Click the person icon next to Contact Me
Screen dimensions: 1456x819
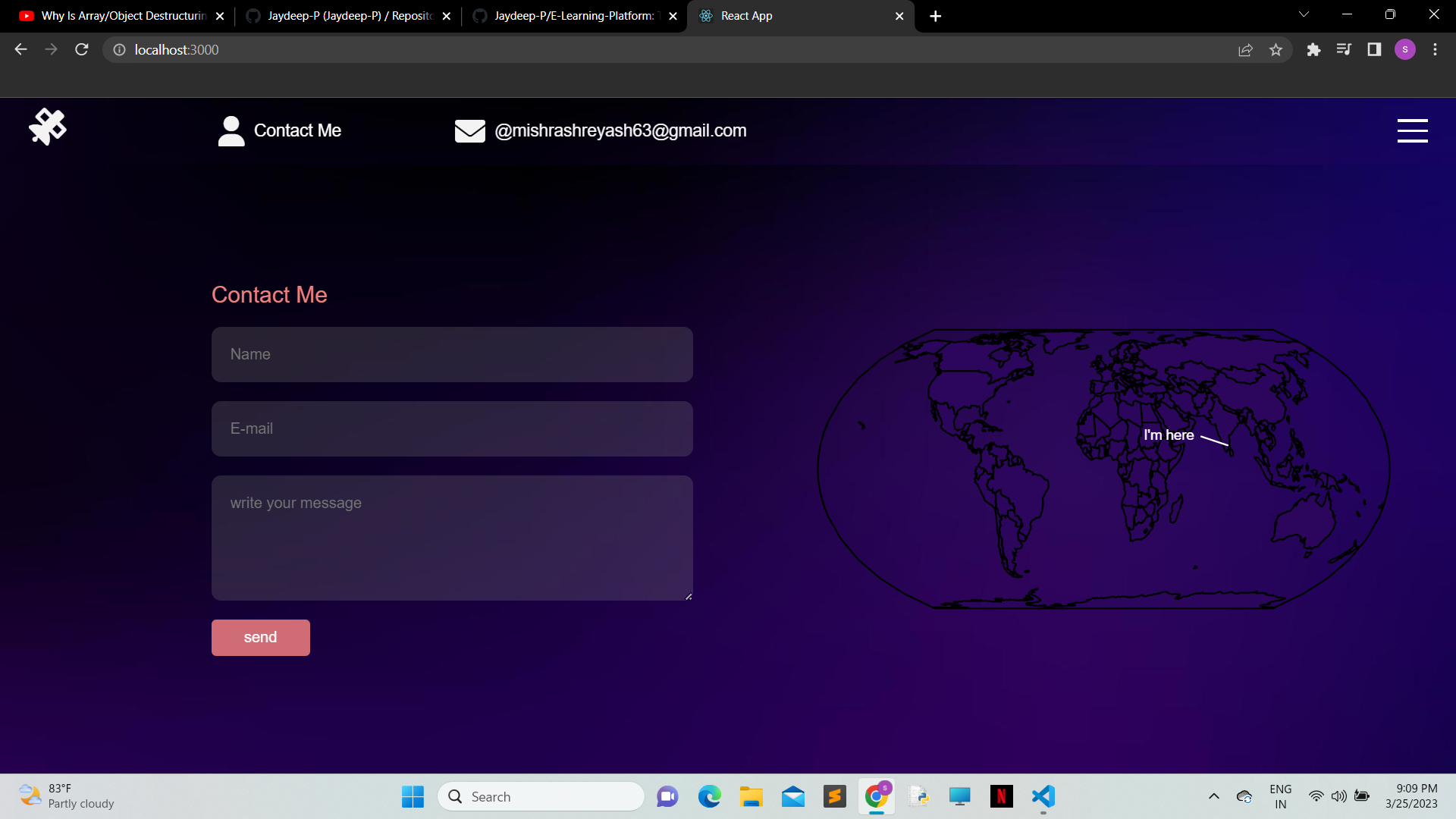click(x=231, y=130)
